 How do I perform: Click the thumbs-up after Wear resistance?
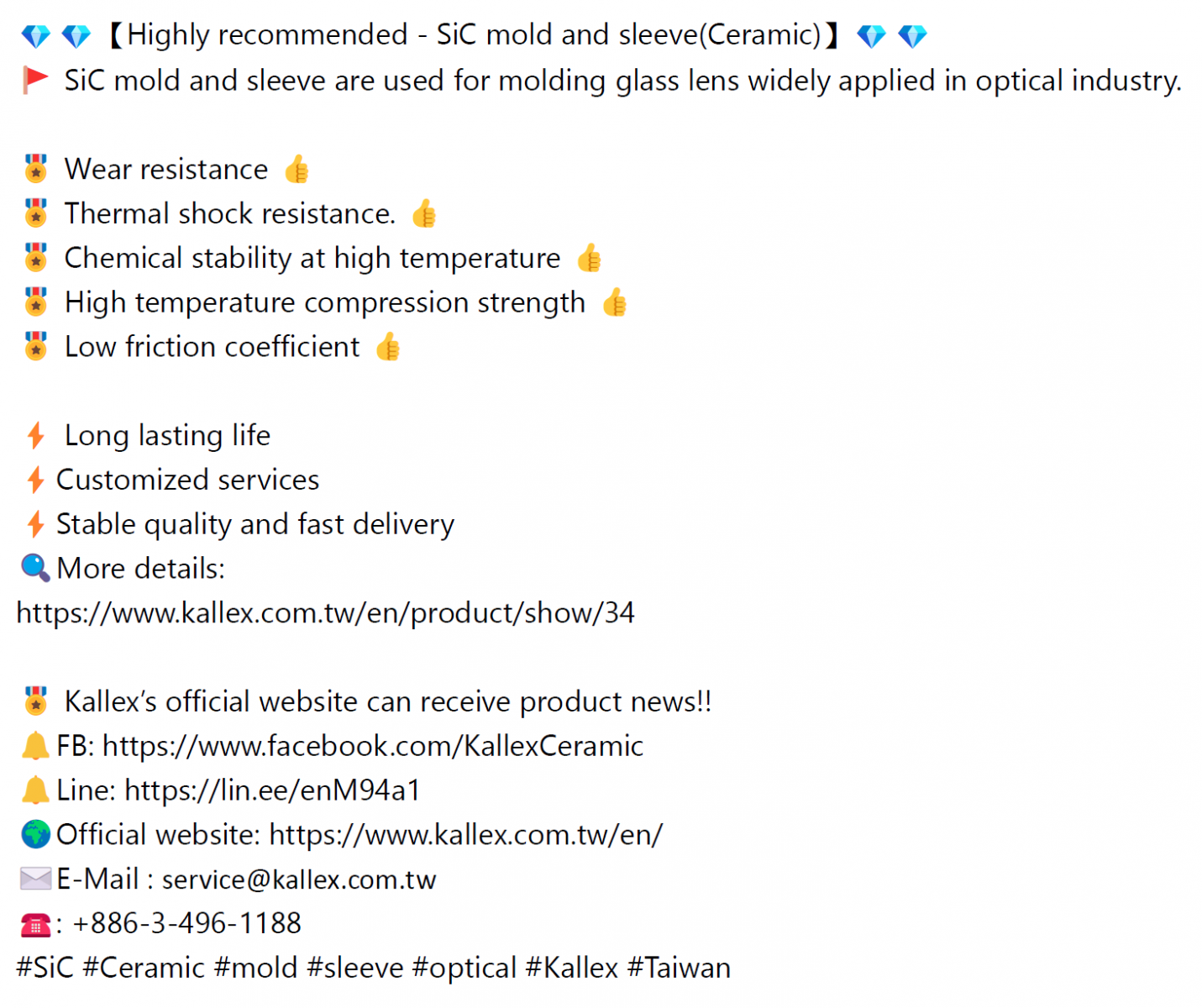coord(297,170)
